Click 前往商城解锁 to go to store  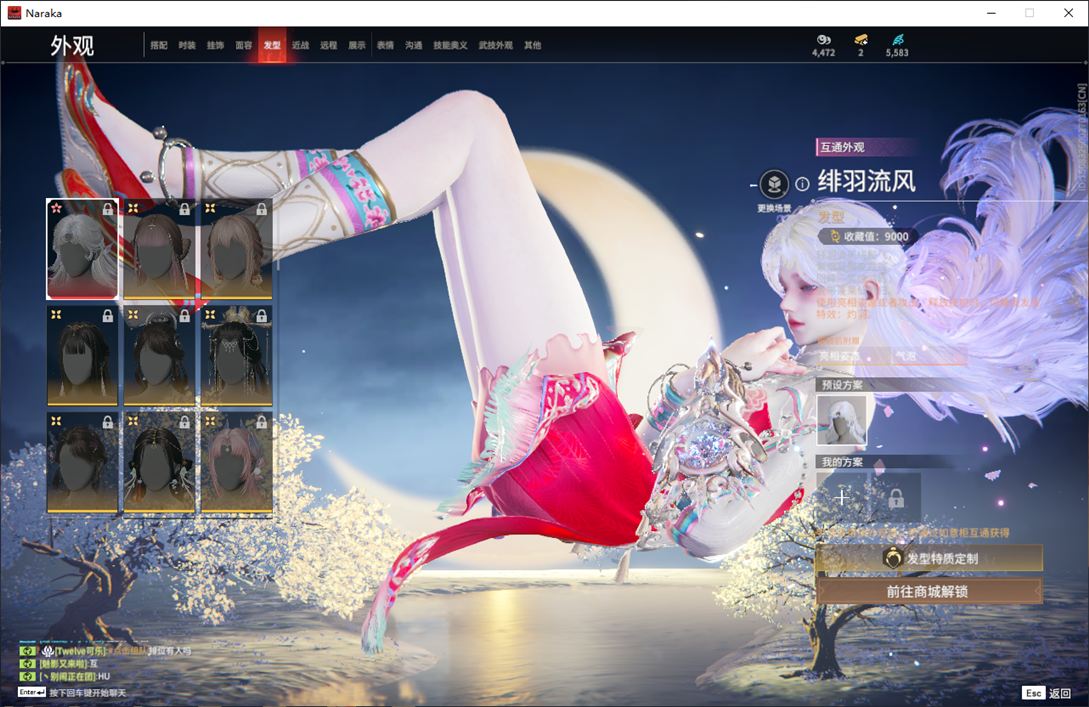(929, 591)
